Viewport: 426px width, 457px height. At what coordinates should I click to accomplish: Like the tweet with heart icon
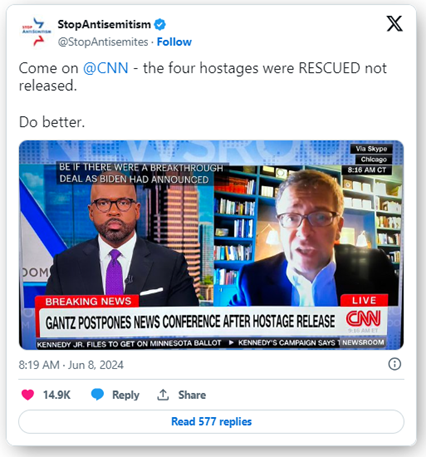tap(28, 395)
